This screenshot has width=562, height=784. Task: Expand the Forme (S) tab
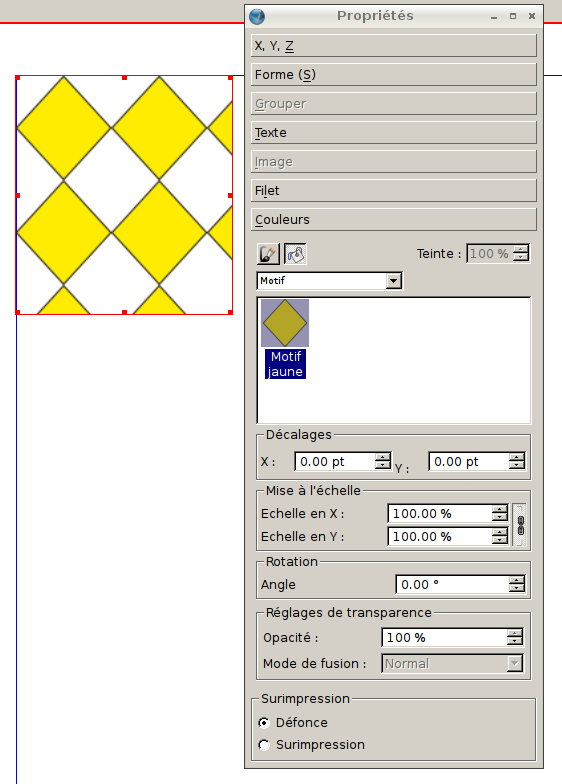(394, 74)
